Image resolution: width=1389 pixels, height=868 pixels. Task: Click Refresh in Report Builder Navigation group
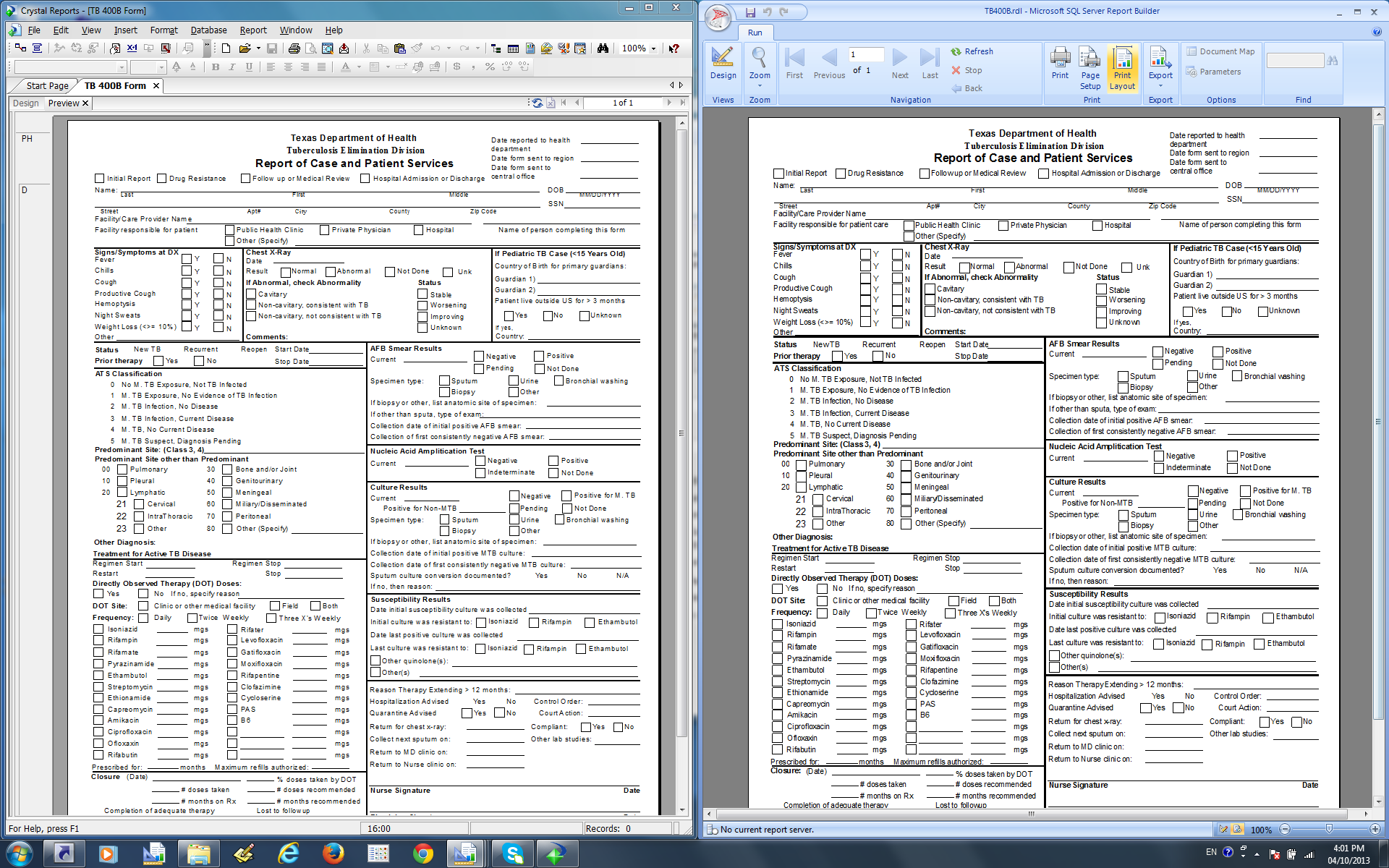(x=971, y=51)
